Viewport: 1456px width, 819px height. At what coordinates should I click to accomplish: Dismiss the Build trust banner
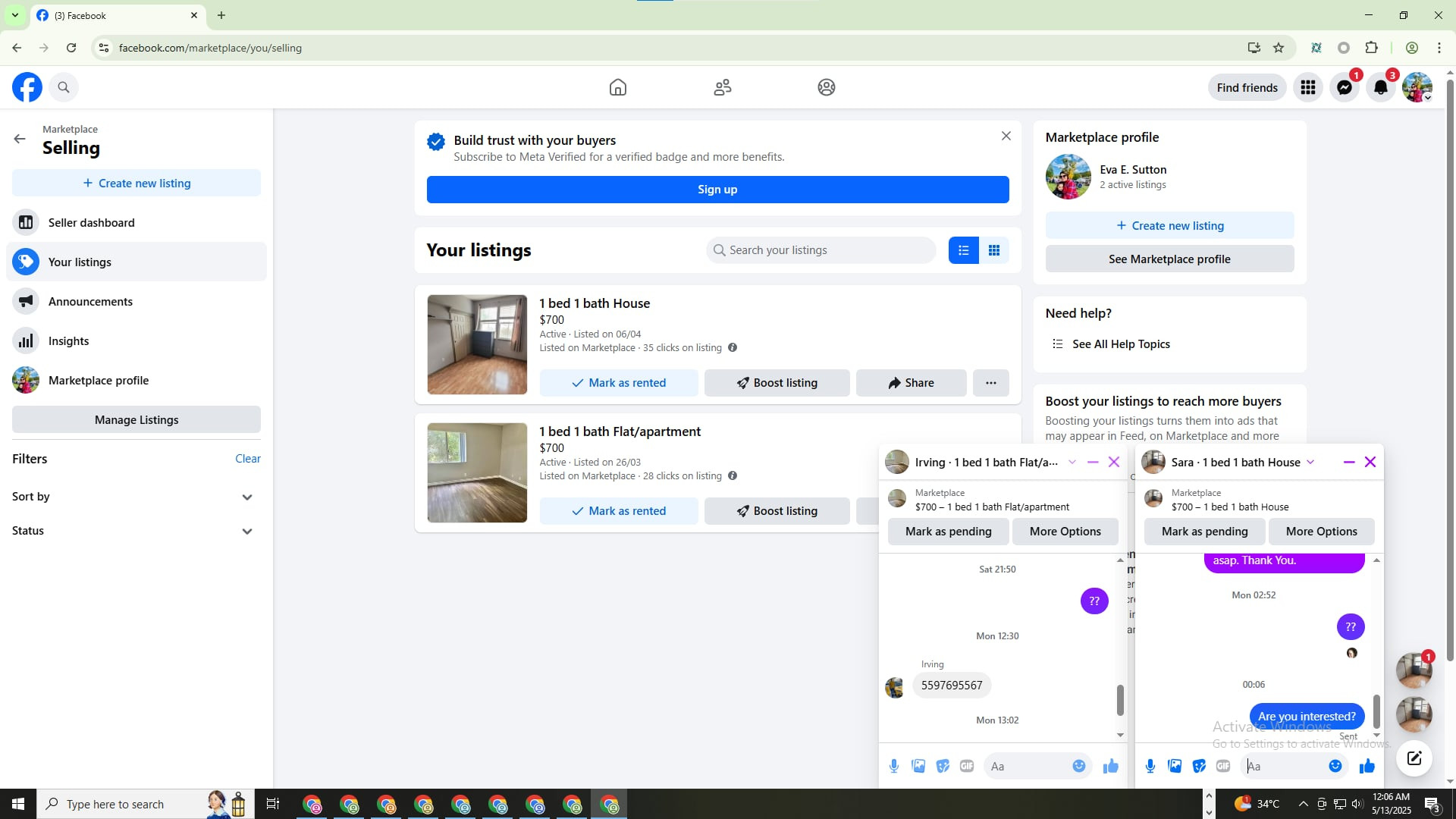tap(1006, 136)
